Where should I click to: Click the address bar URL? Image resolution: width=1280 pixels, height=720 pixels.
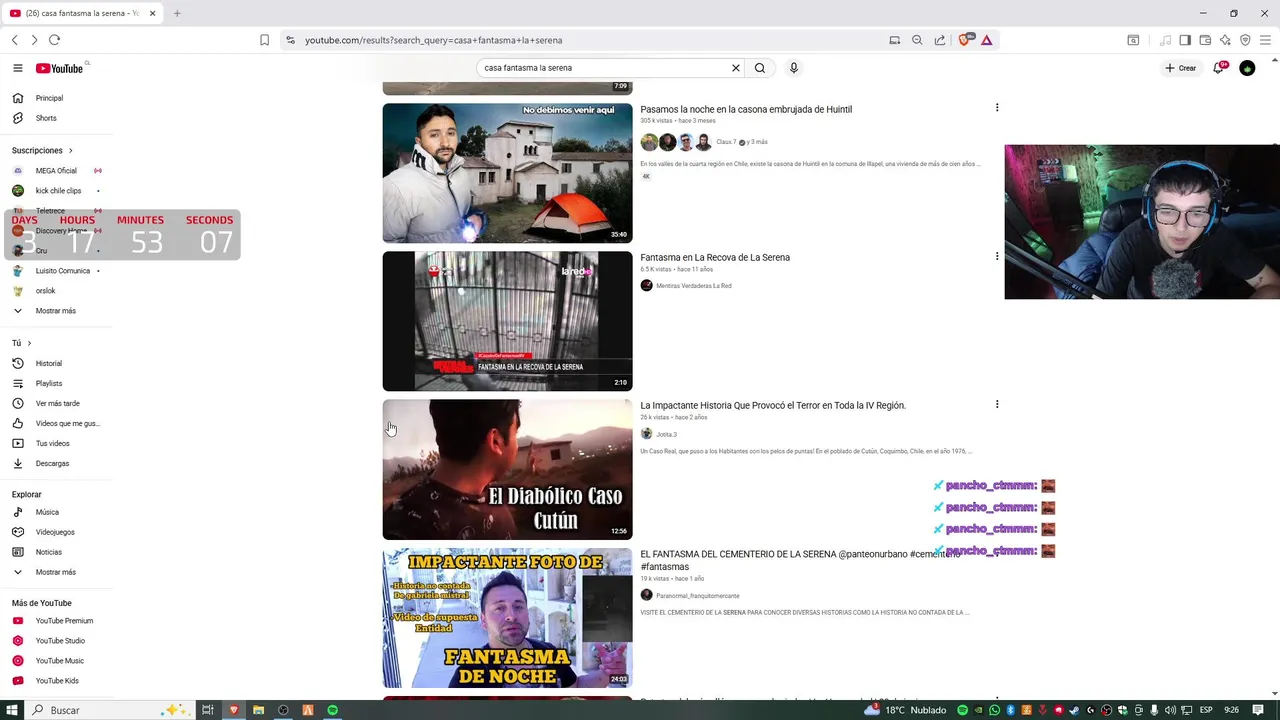tap(434, 40)
